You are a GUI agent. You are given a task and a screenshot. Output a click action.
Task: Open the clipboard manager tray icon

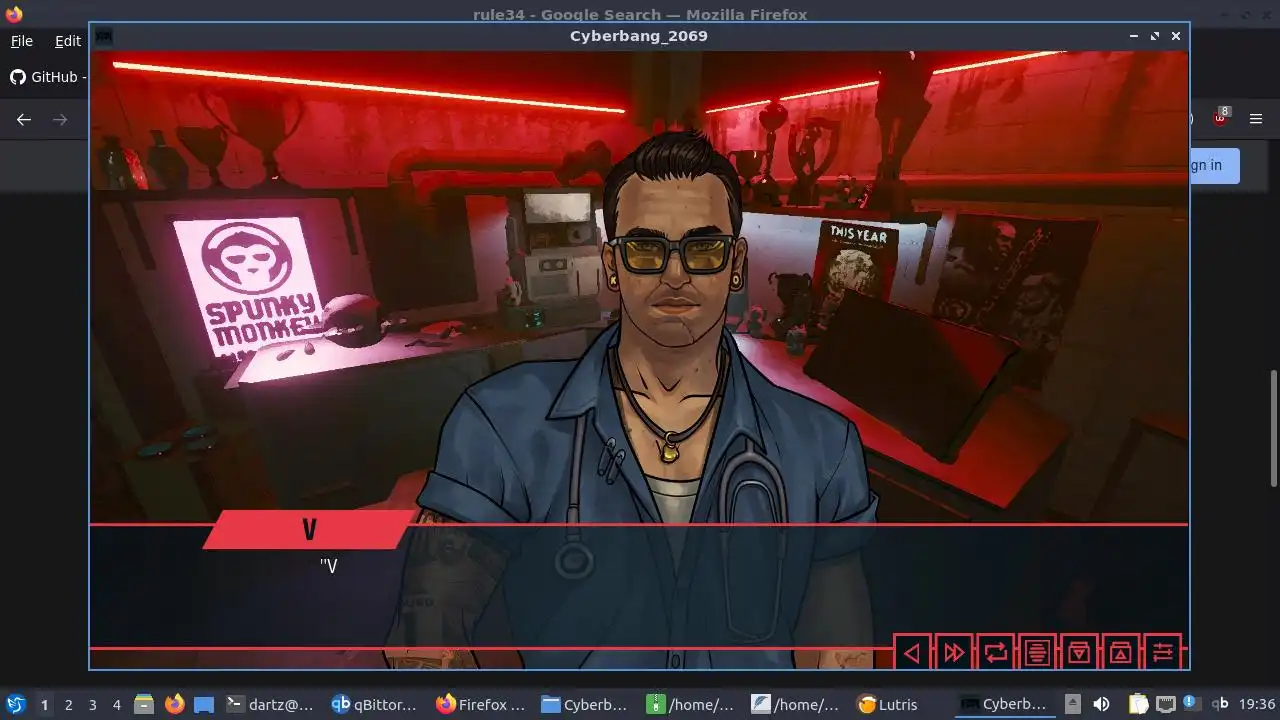point(1138,704)
